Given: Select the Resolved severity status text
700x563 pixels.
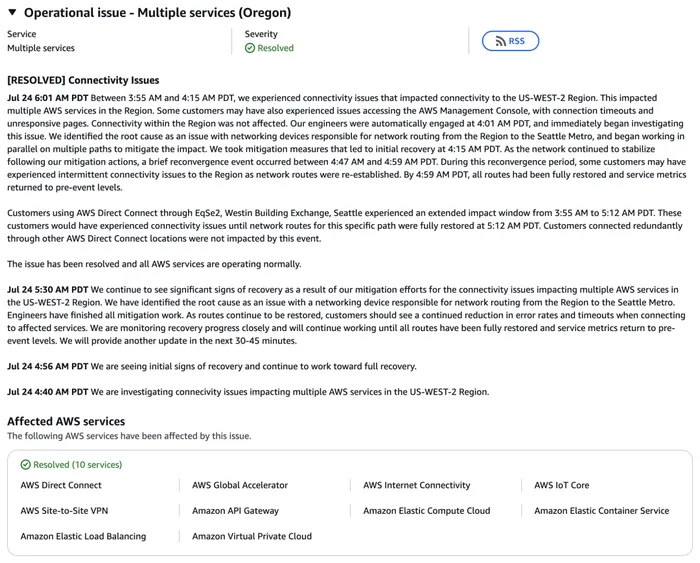Looking at the screenshot, I should click(275, 48).
